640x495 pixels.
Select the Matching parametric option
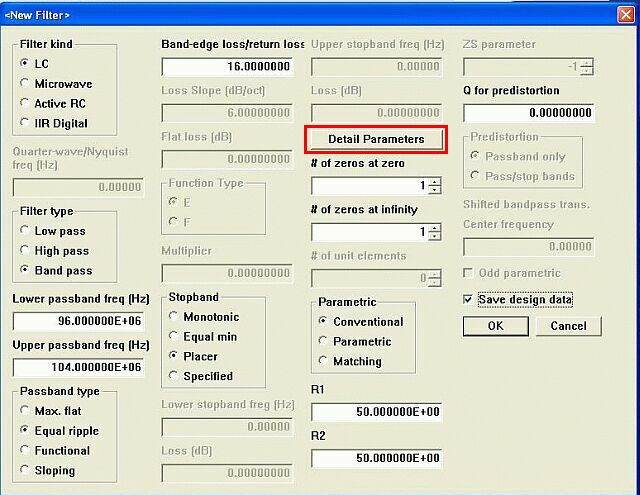[323, 361]
